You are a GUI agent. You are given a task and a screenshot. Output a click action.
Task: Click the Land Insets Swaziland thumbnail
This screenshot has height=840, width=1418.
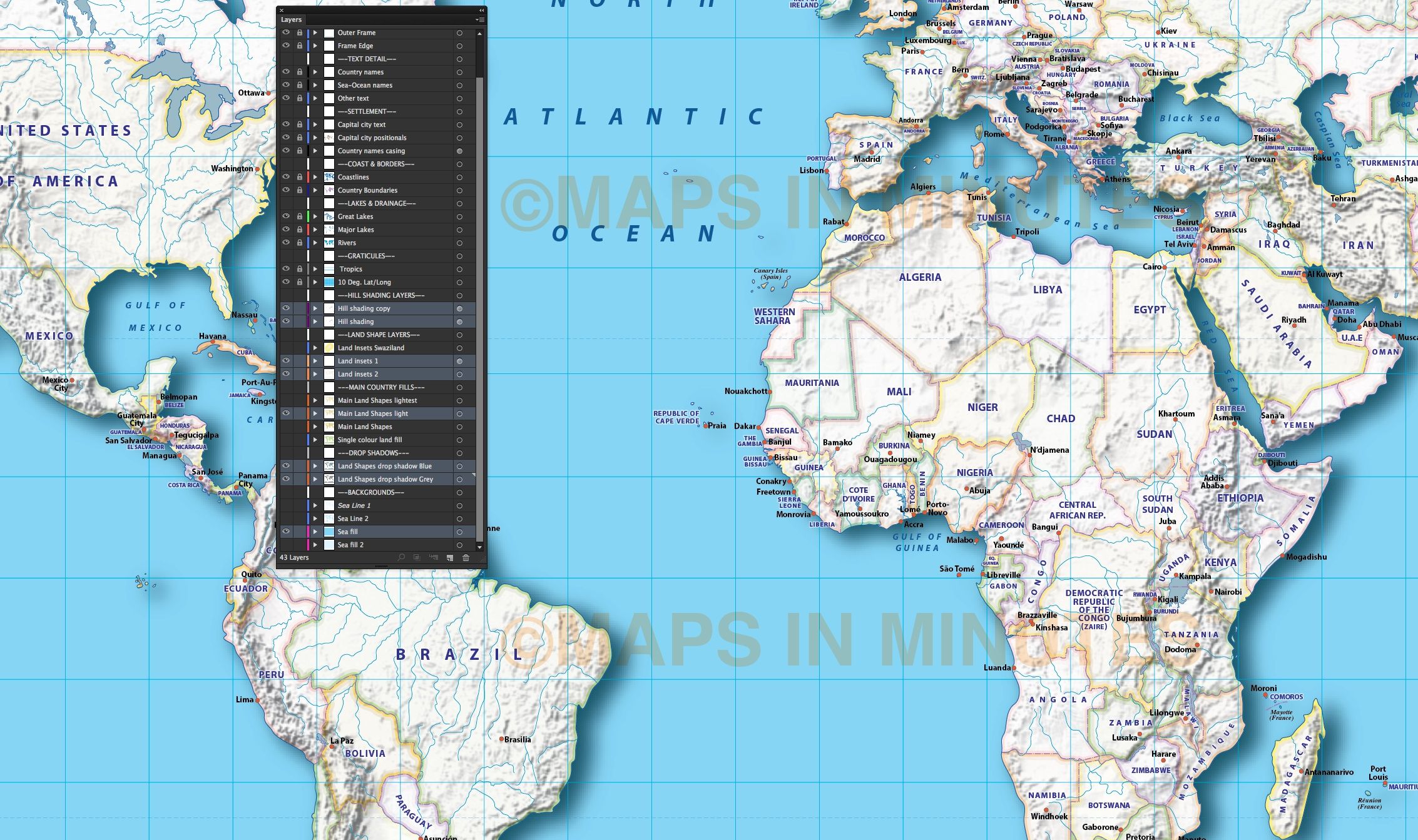coord(329,348)
